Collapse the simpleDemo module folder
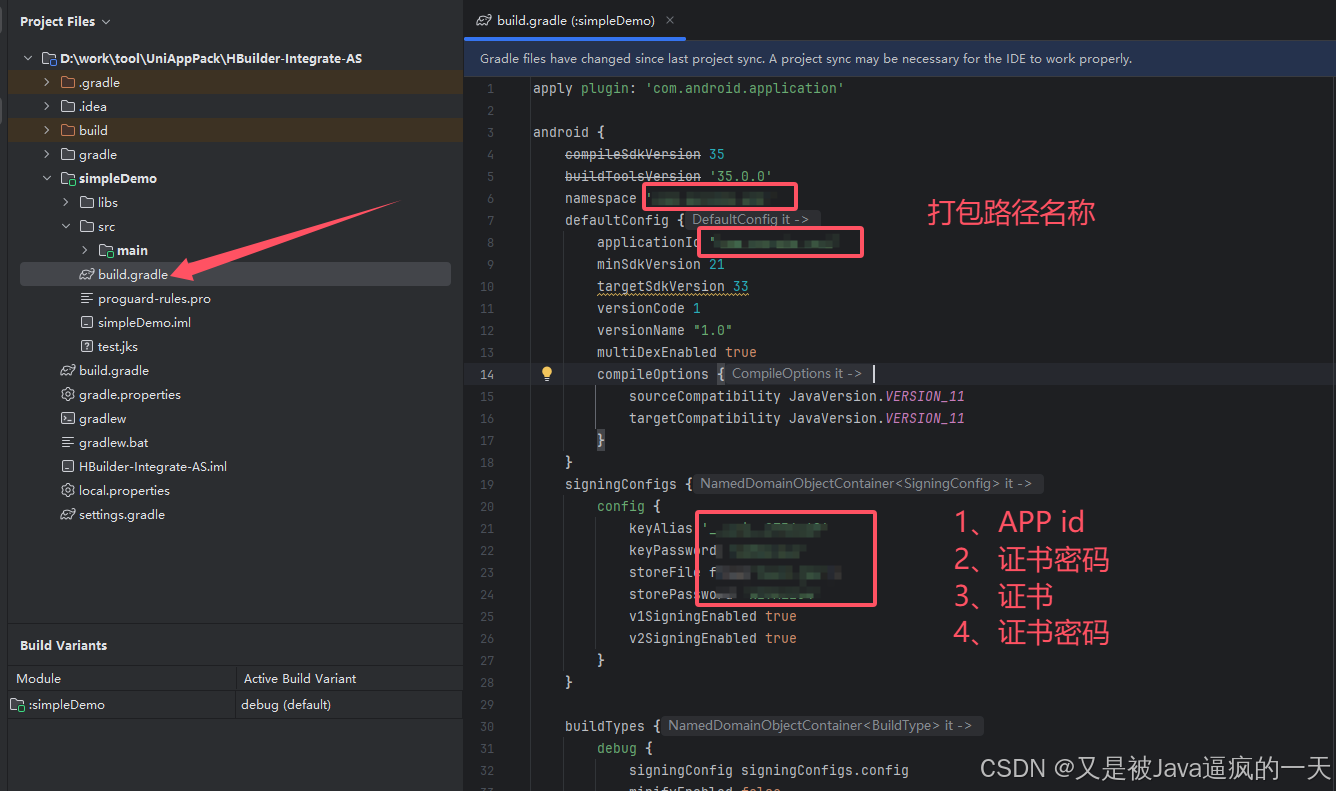The height and width of the screenshot is (791, 1336). [x=47, y=178]
